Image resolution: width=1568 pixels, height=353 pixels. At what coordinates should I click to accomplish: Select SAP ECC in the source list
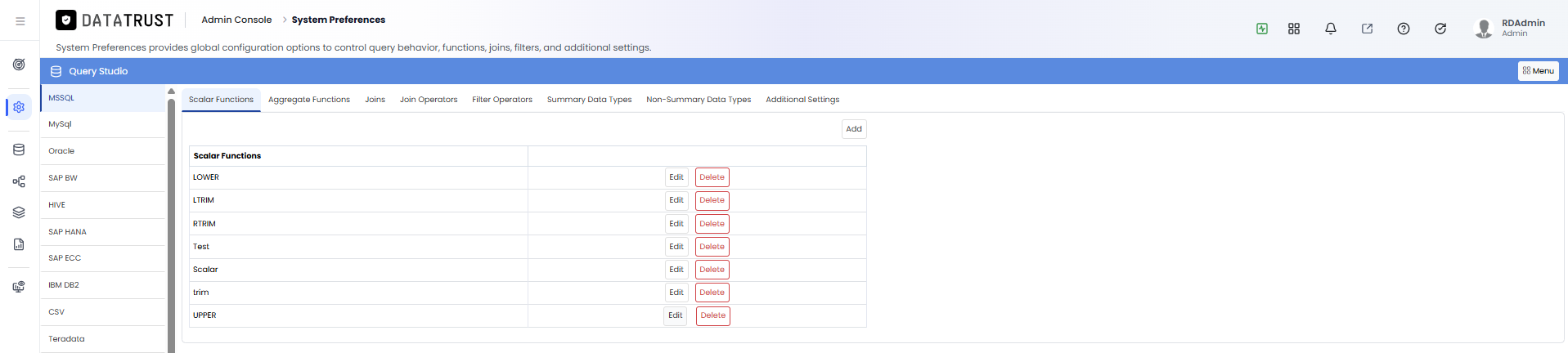103,258
